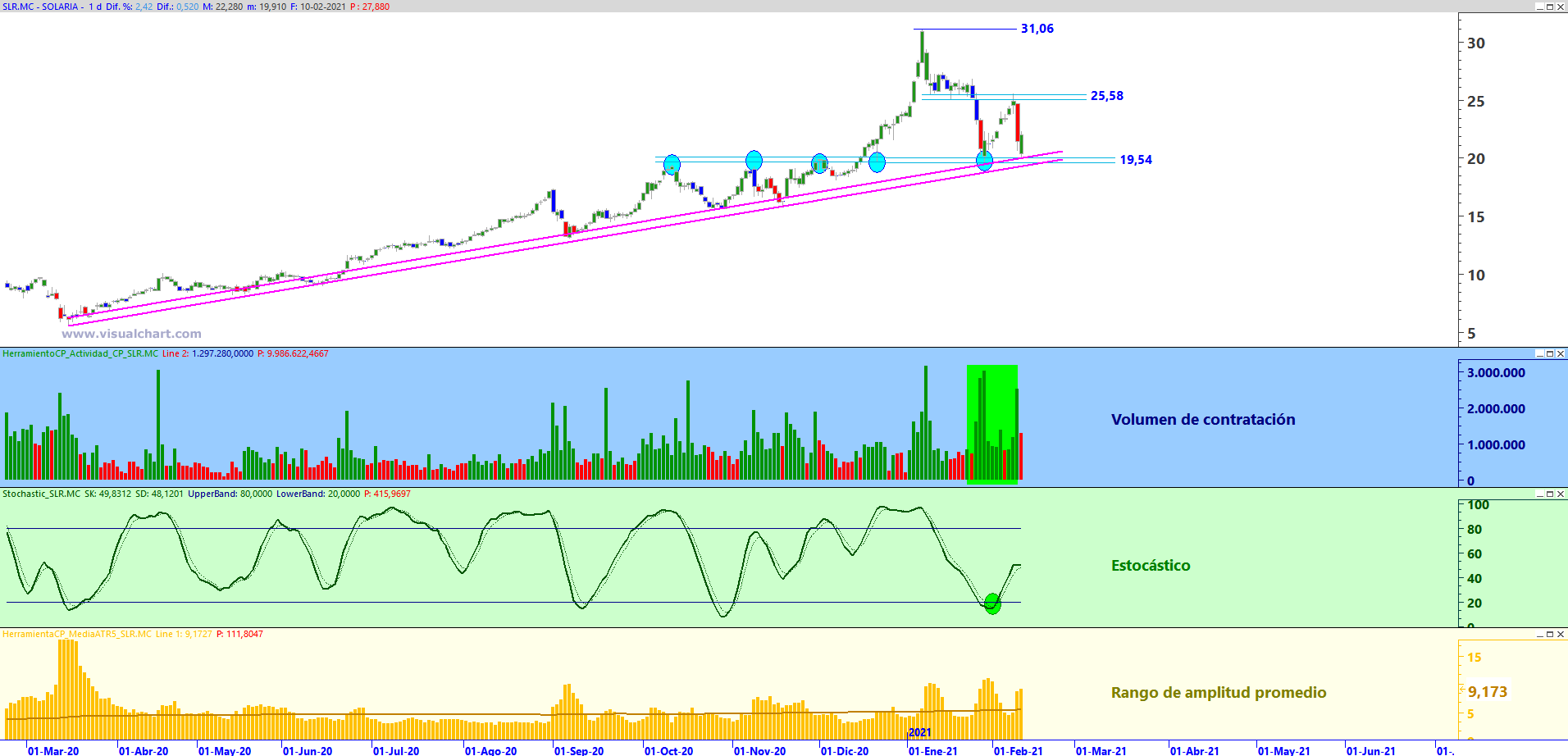This screenshot has width=1568, height=756.
Task: Click the 30 mark on the price axis
Action: [x=1476, y=43]
